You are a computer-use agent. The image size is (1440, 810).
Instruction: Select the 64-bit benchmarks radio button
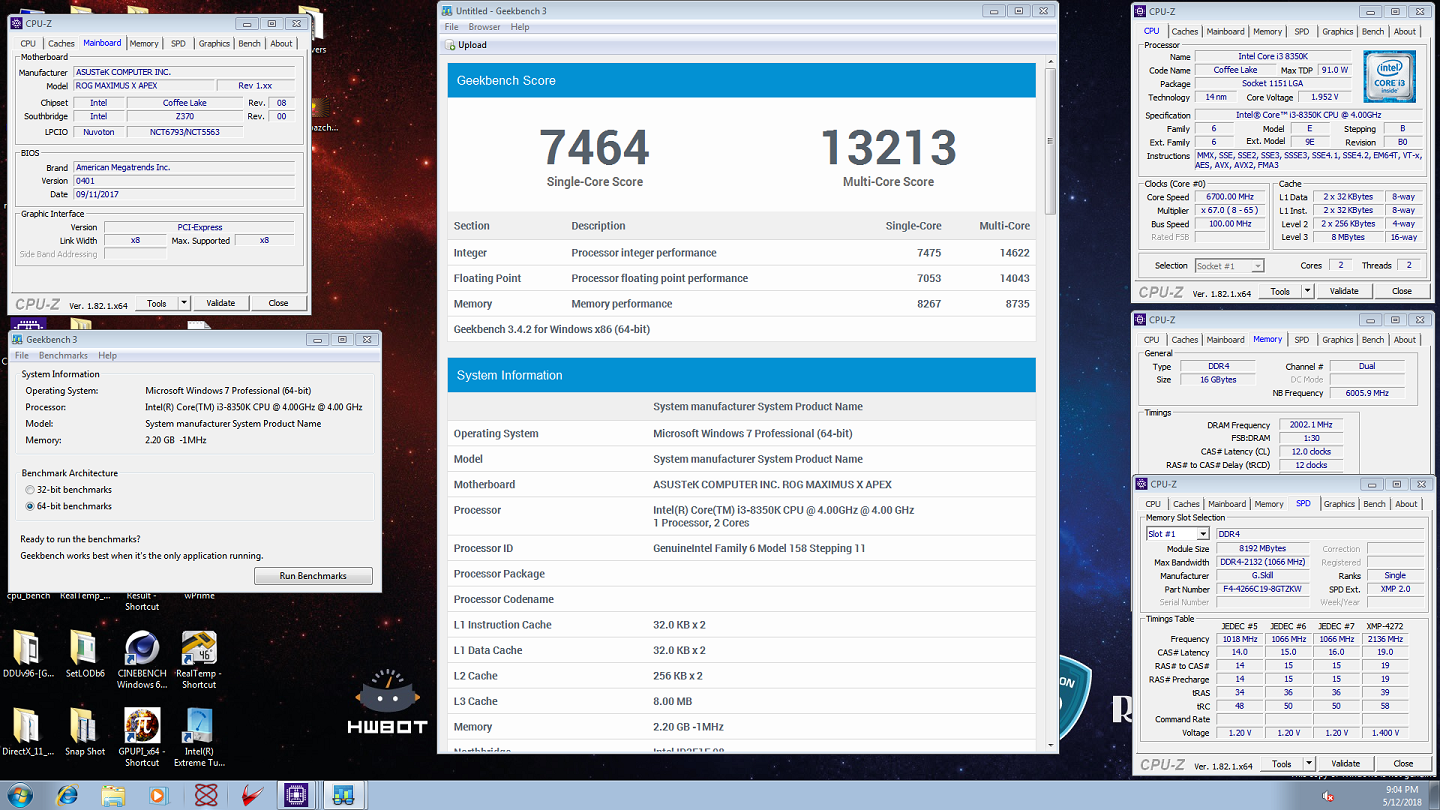(30, 507)
